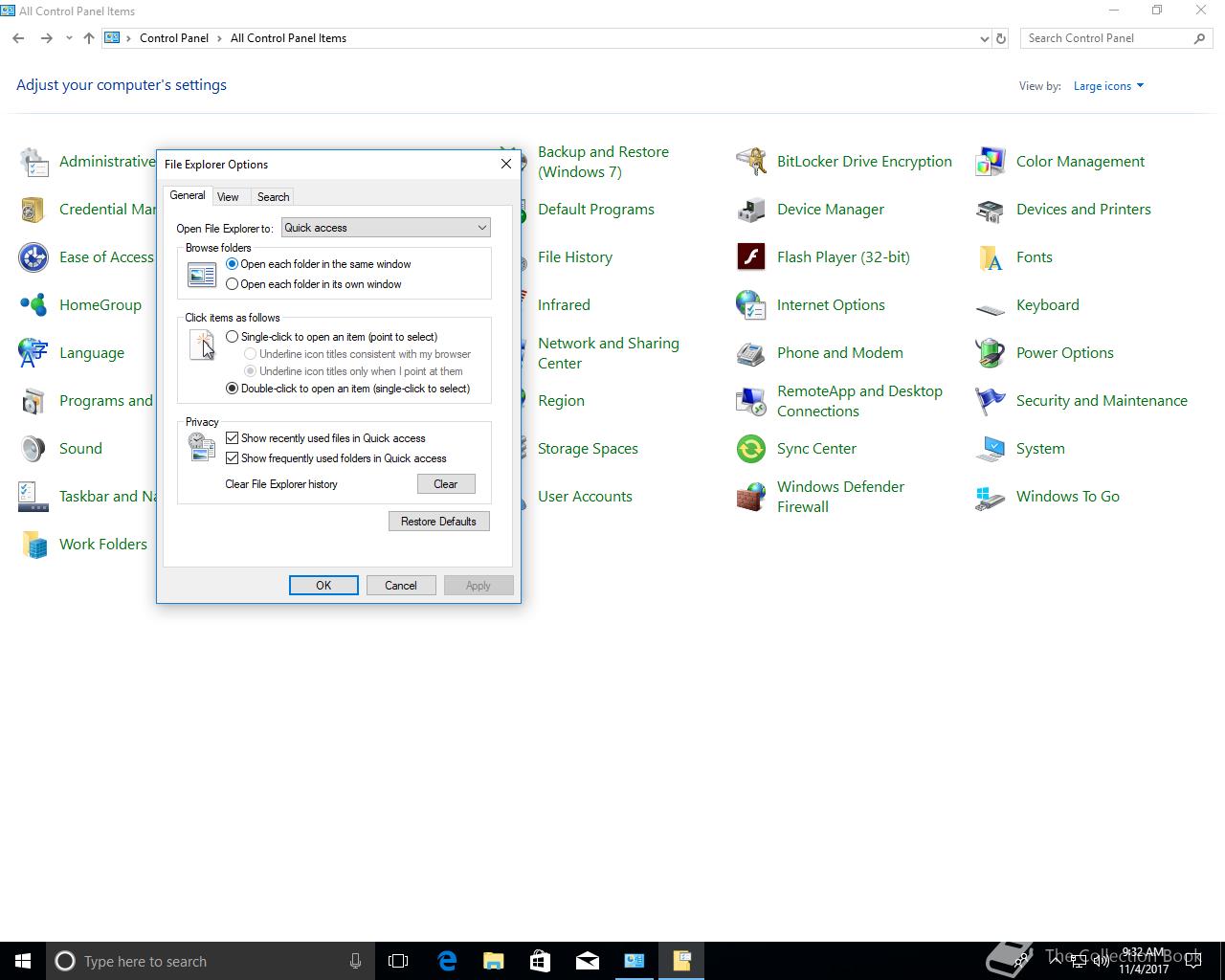Click the Sync Center icon
The height and width of the screenshot is (980, 1225).
751,449
